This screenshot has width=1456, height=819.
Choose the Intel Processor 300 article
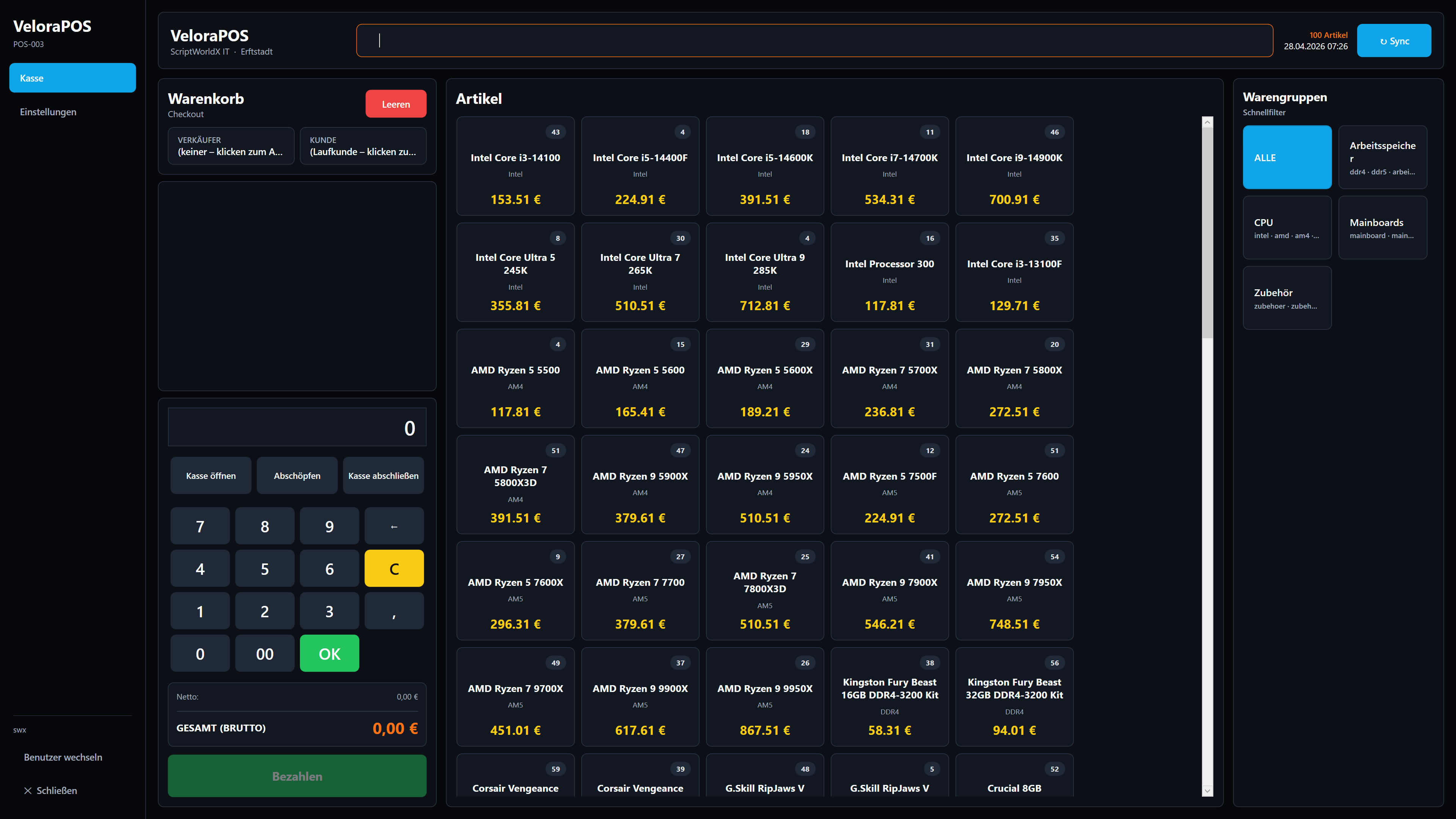890,273
